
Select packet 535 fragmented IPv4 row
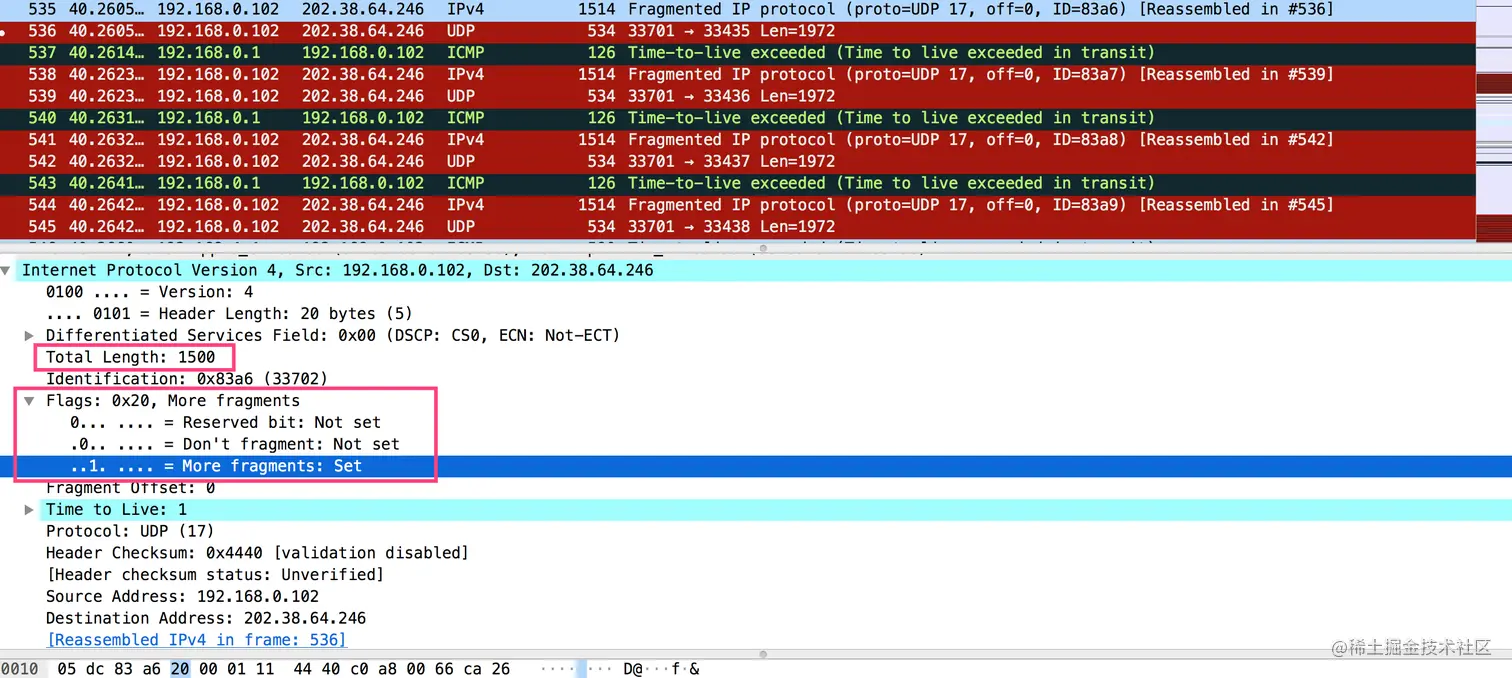pos(738,10)
